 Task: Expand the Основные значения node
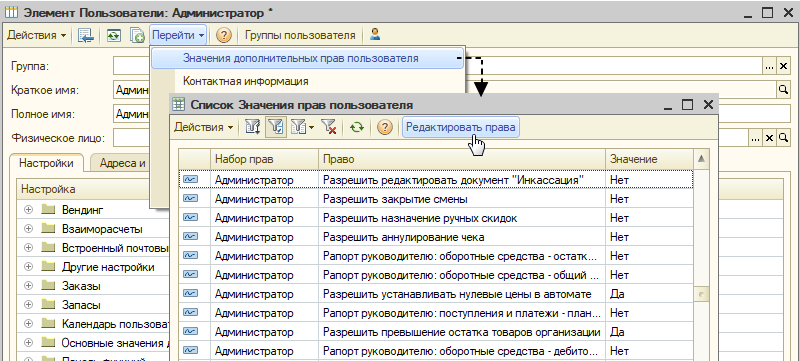29,342
